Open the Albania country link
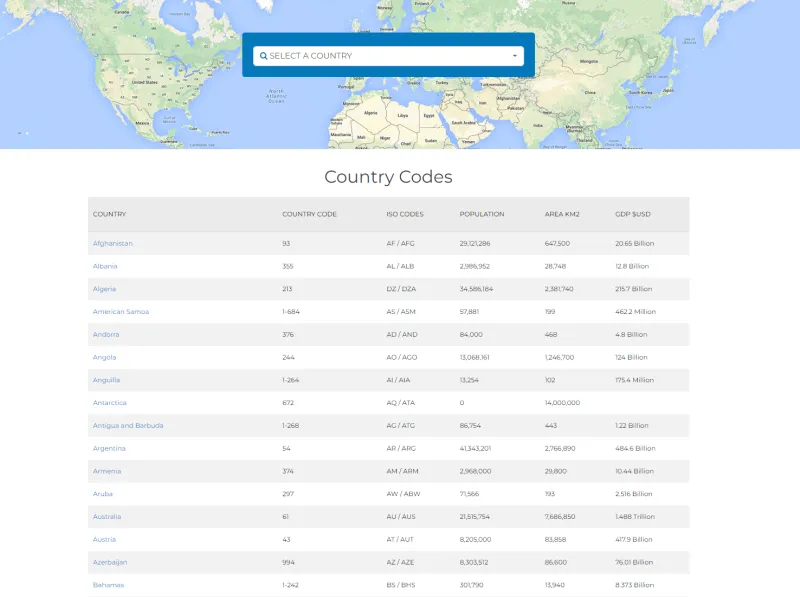 pyautogui.click(x=105, y=266)
